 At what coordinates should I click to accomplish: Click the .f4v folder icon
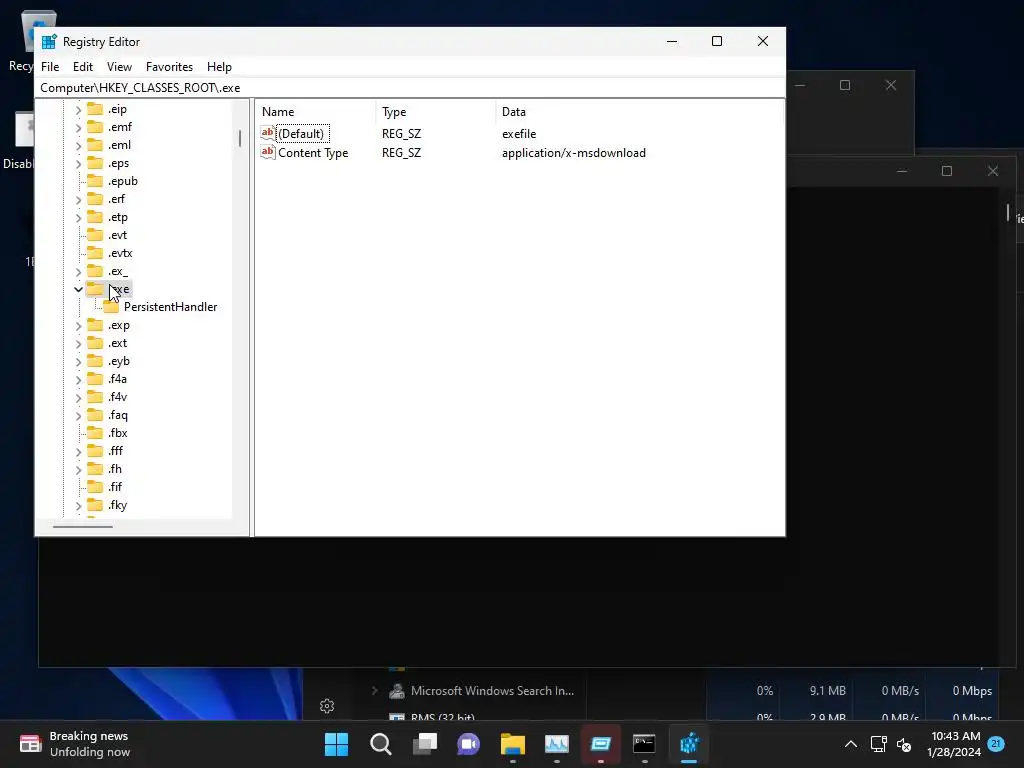click(x=95, y=397)
